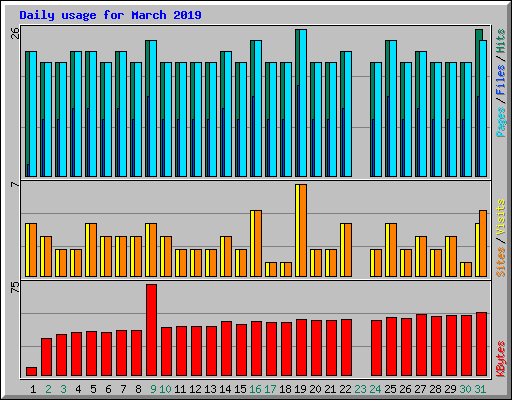The width and height of the screenshot is (512, 400).
Task: Click the cyan Files bar for day 25
Action: pyautogui.click(x=393, y=109)
